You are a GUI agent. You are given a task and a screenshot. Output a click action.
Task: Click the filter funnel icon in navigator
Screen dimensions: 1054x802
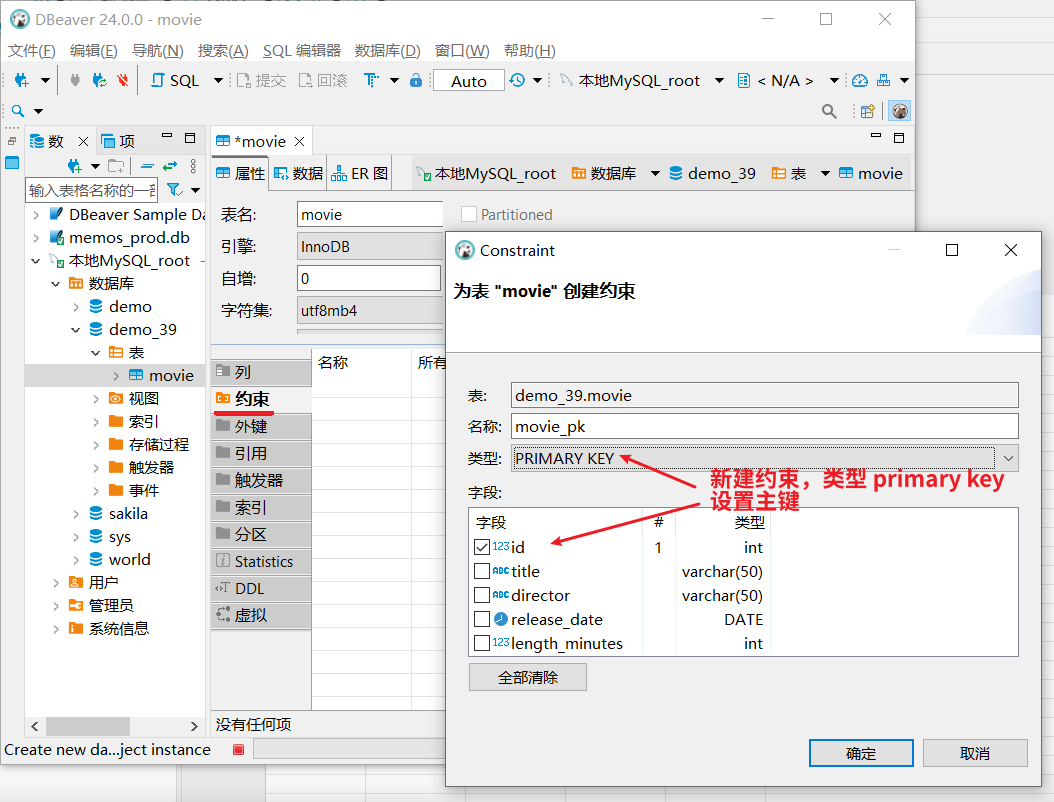[x=175, y=190]
